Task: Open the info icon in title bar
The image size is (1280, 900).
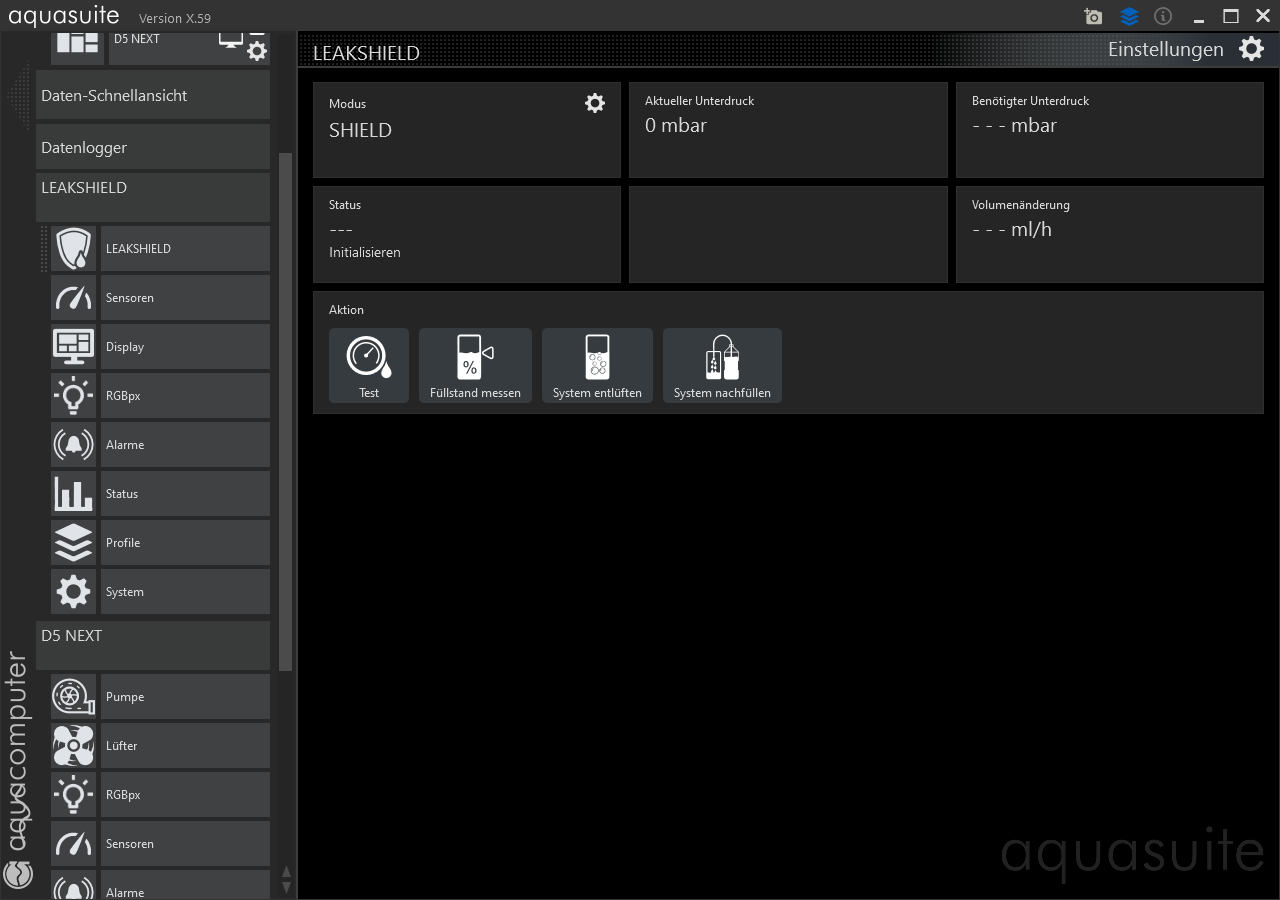Action: (1163, 17)
